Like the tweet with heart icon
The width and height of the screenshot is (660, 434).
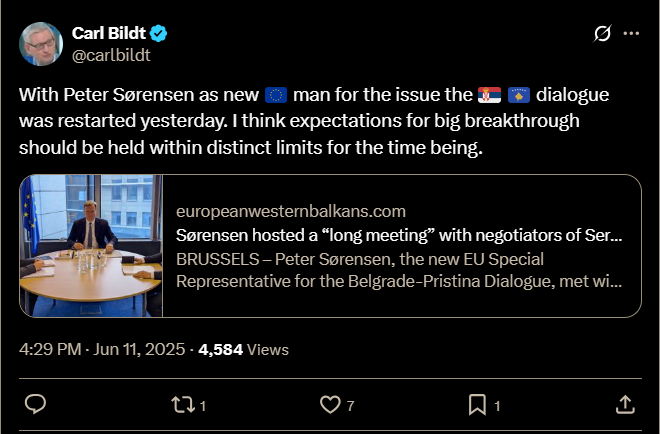[330, 405]
